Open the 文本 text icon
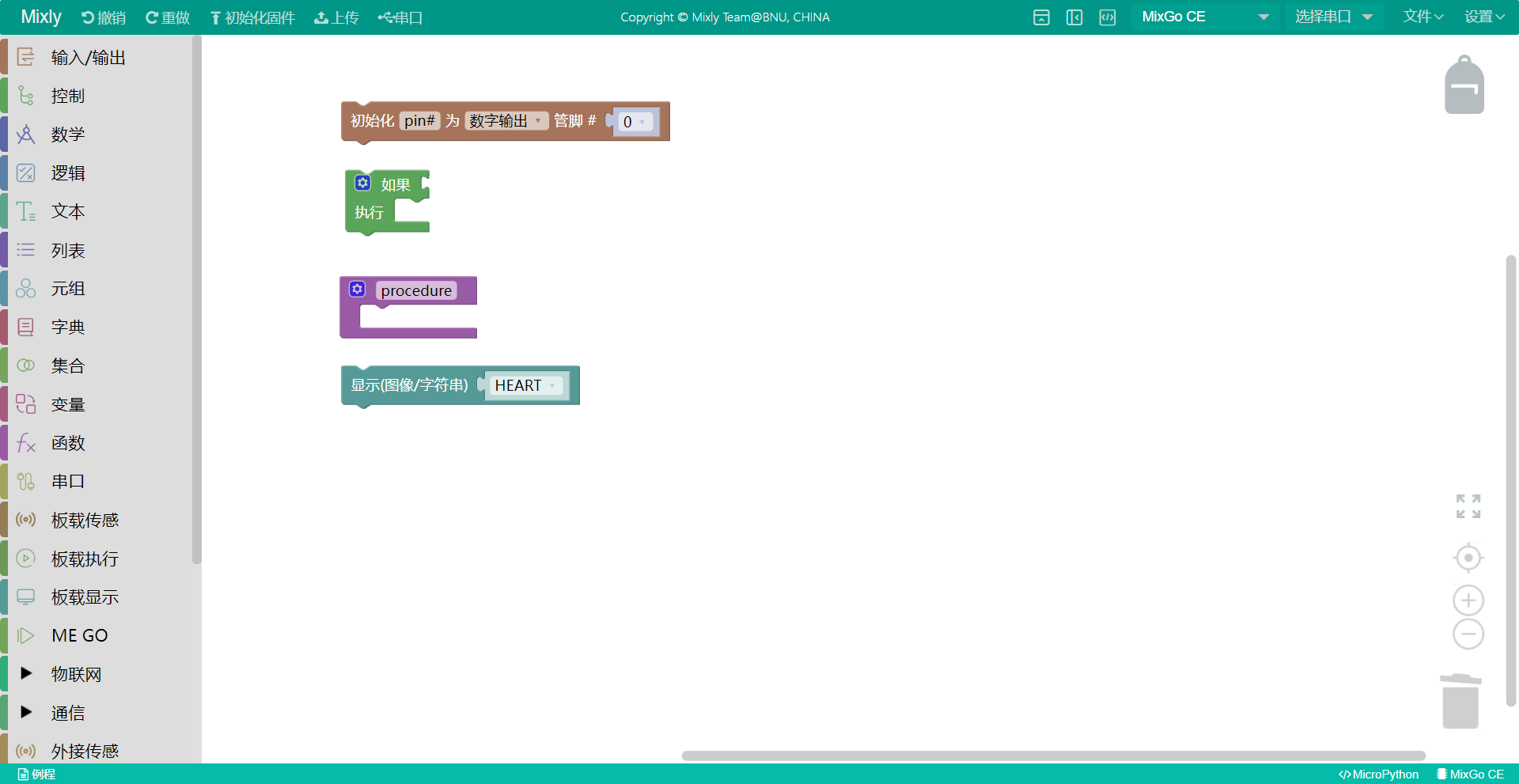 pyautogui.click(x=25, y=211)
